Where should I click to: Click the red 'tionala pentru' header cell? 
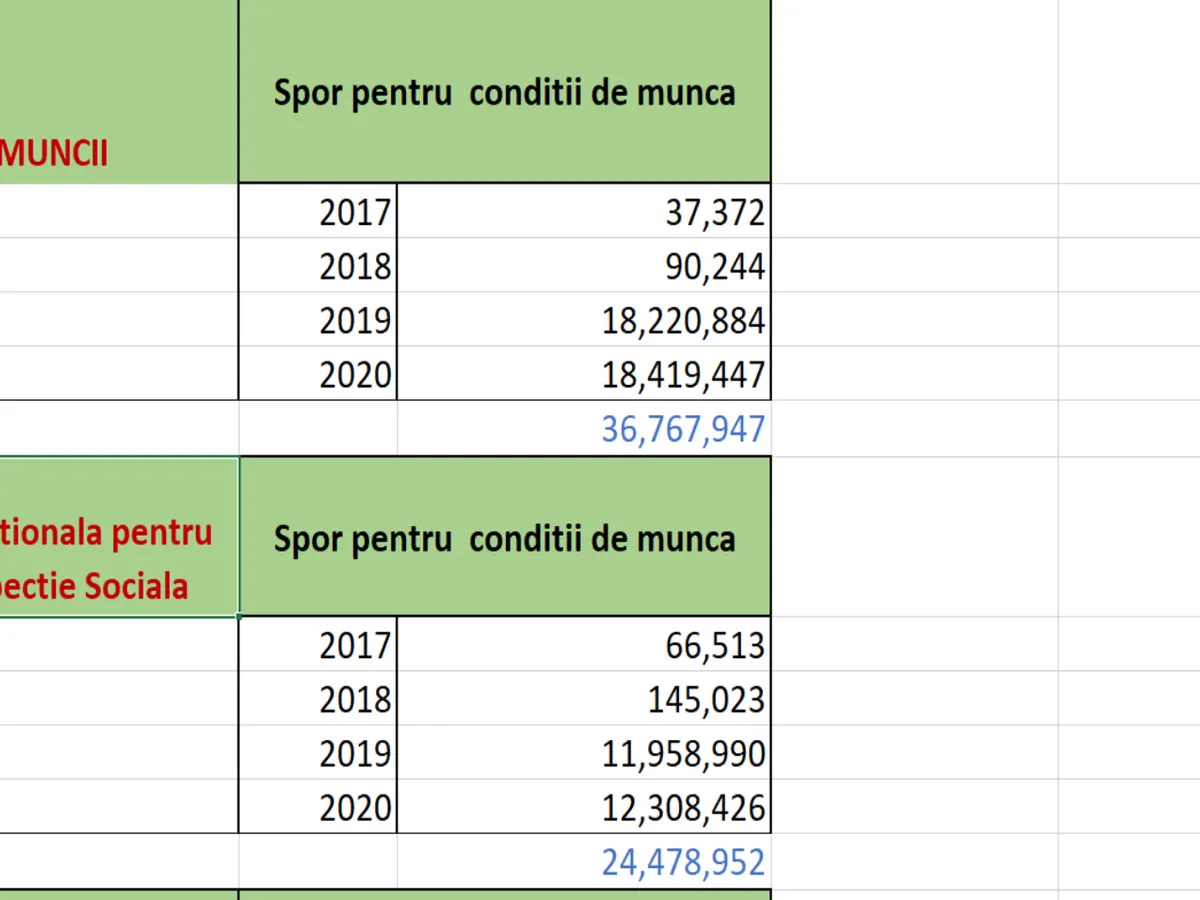118,537
